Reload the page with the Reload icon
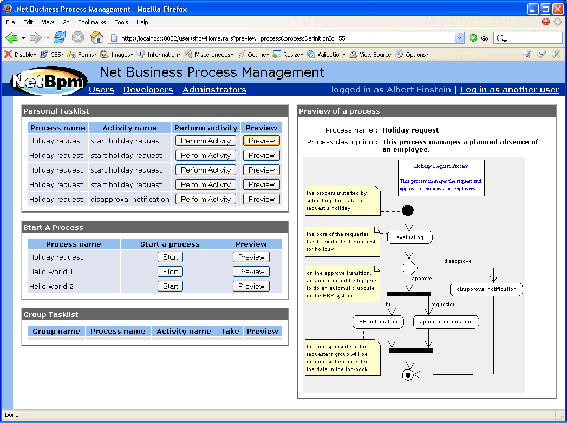This screenshot has height=423, width=567. [x=60, y=38]
